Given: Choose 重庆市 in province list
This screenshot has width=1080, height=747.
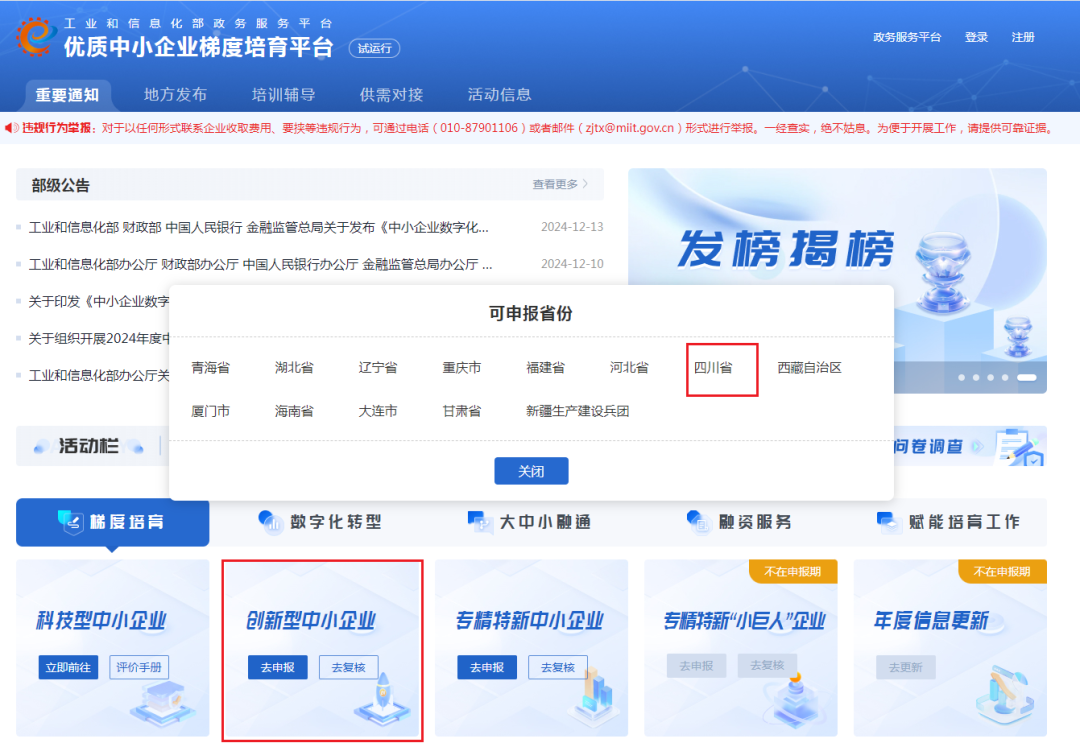Looking at the screenshot, I should point(461,368).
